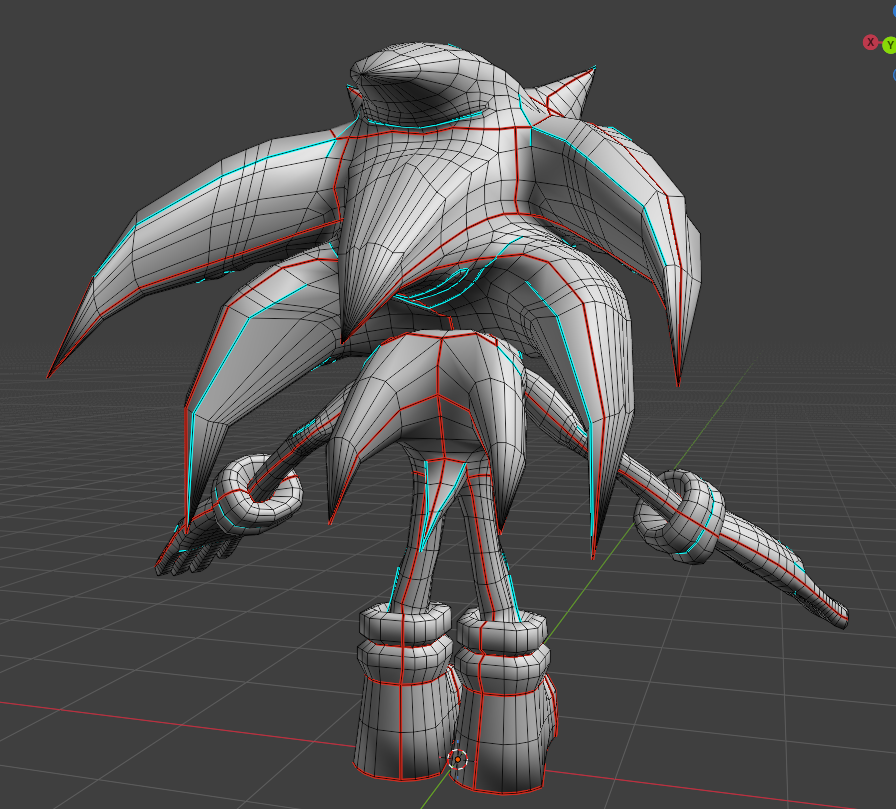The width and height of the screenshot is (896, 809).
Task: Click the red X axis on navigation gizmo
Action: click(x=870, y=42)
